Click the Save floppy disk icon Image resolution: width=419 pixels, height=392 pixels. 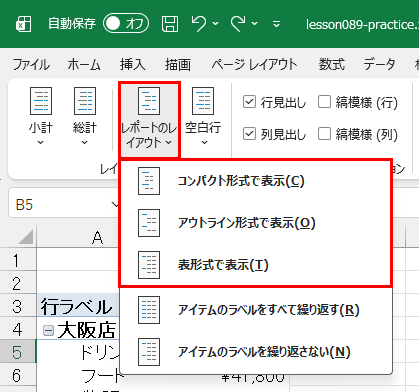click(170, 24)
